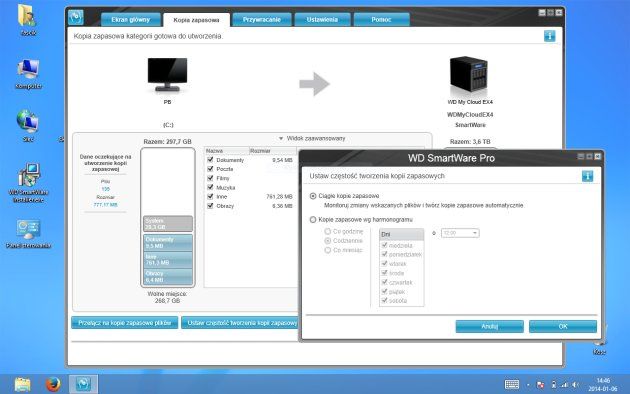
Task: Click the taskbar clock showing 14:46
Action: coord(603,384)
